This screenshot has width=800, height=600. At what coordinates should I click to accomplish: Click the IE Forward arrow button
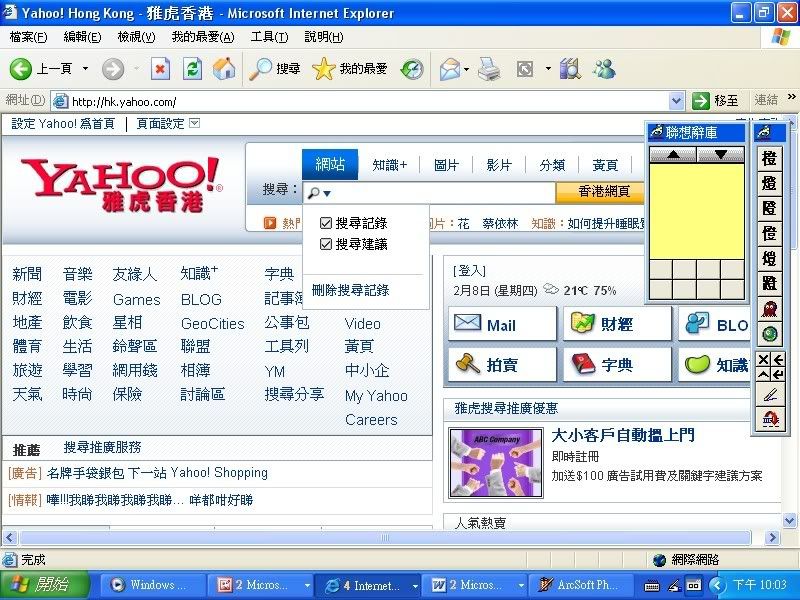click(113, 69)
